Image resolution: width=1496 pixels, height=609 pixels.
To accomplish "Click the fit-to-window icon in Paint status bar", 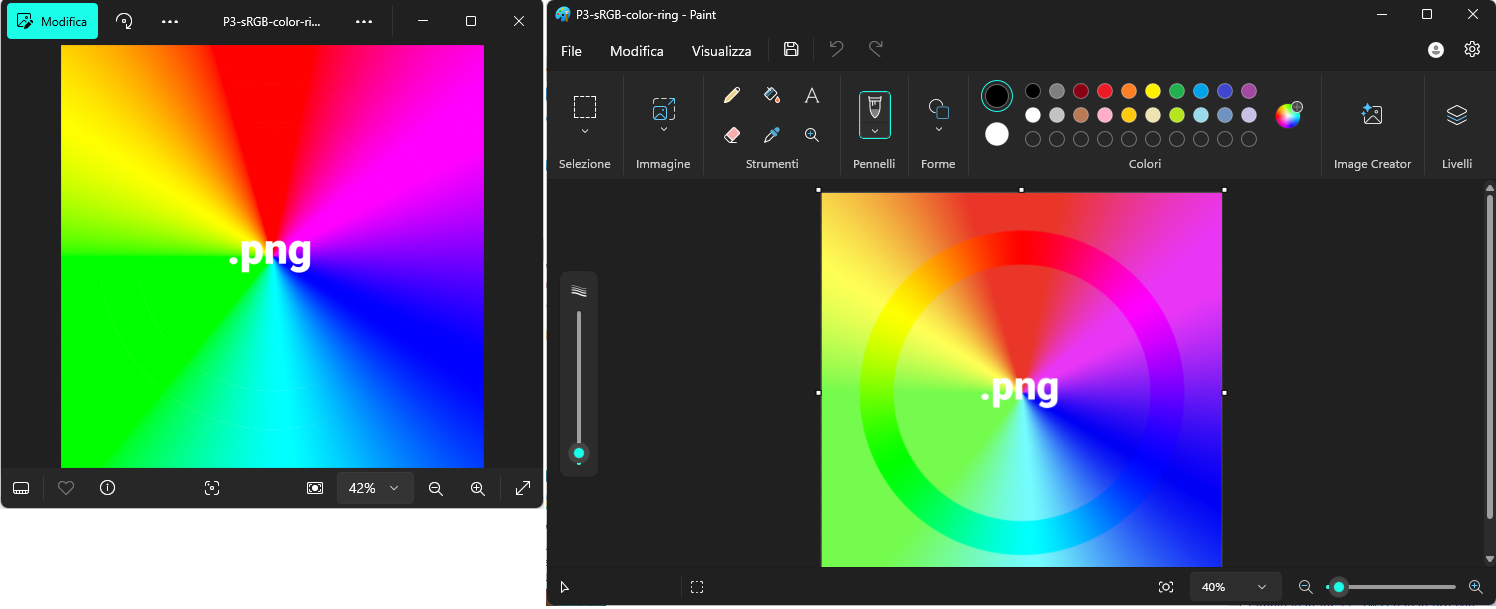I will click(x=1166, y=587).
